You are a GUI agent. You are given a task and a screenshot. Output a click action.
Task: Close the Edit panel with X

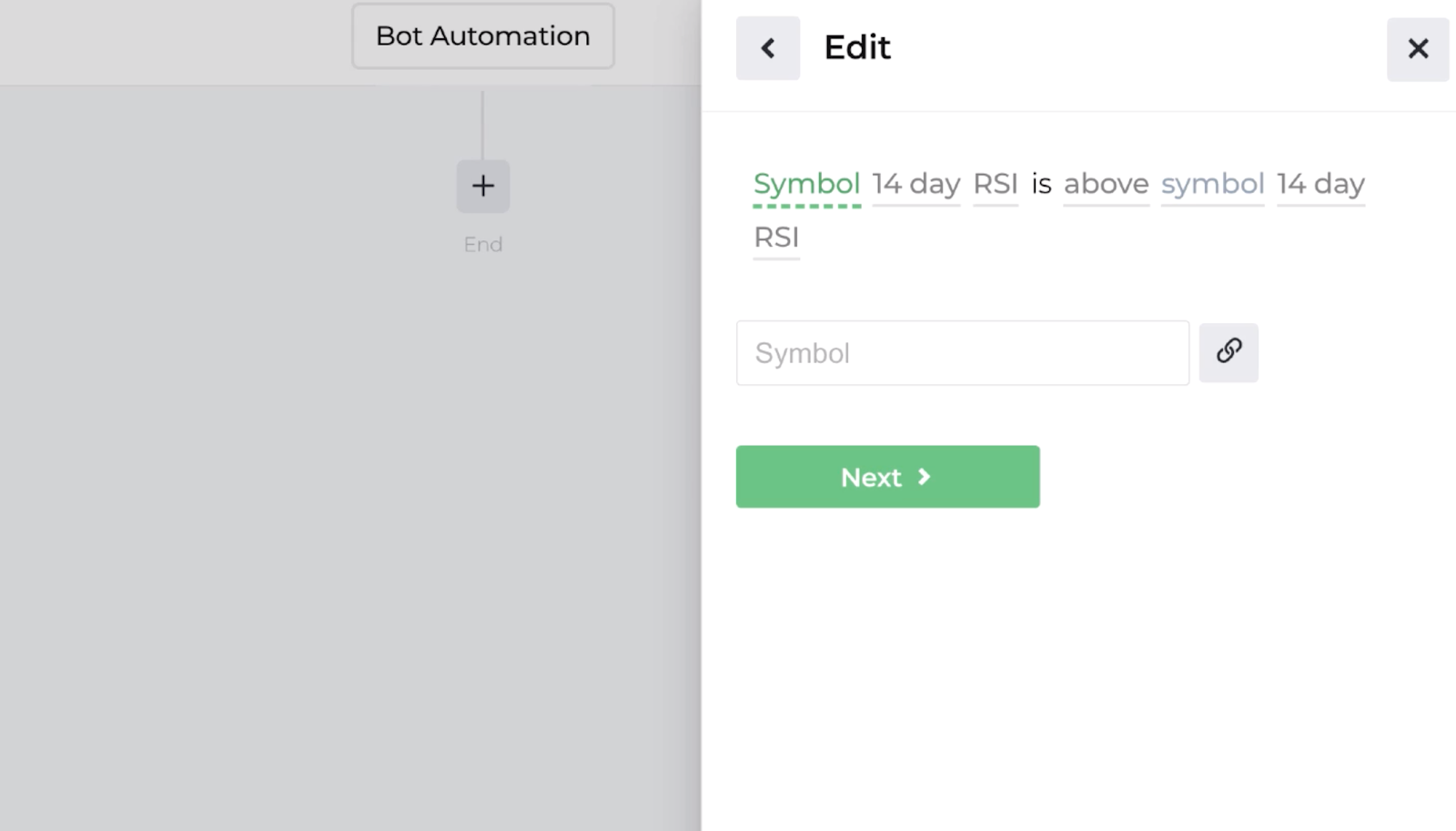(1418, 49)
